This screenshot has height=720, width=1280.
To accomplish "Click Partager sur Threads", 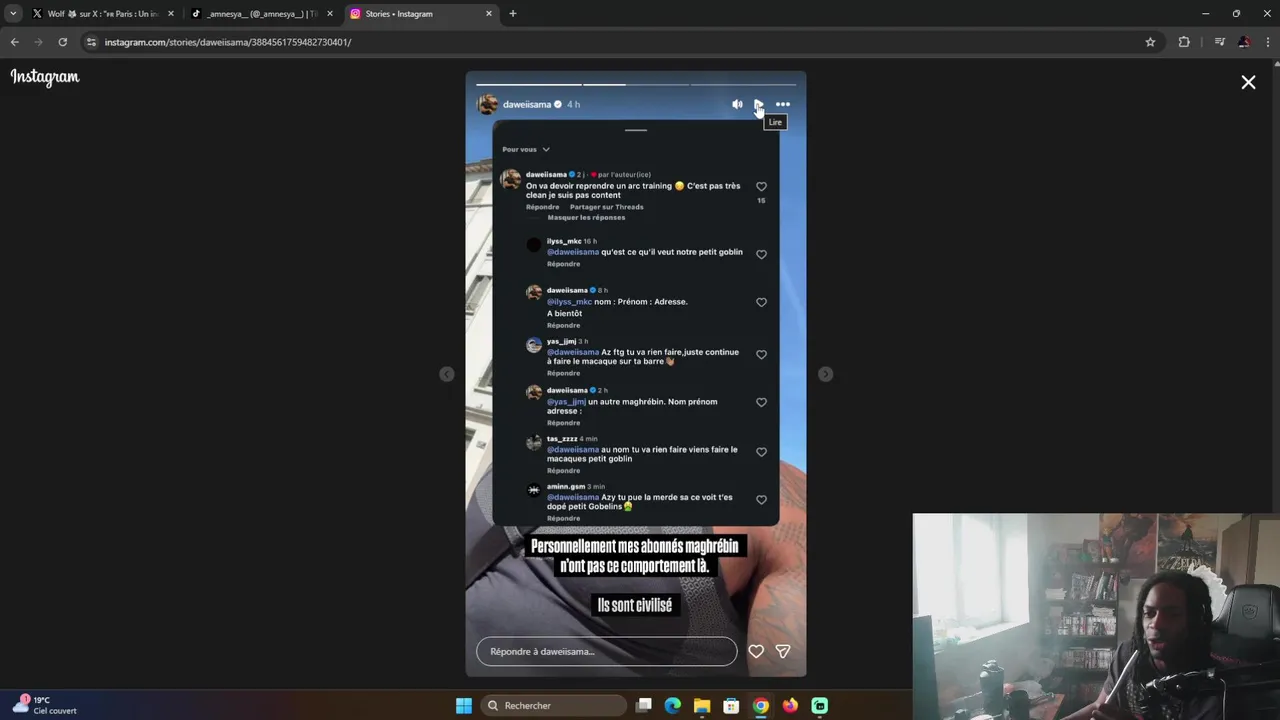I will point(607,207).
